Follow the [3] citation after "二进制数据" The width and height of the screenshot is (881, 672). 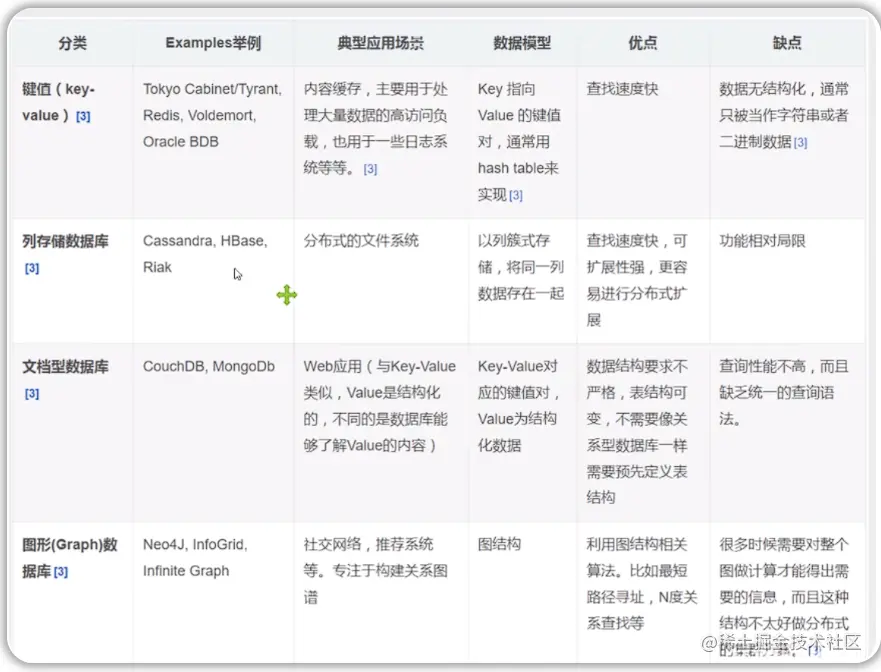point(801,143)
